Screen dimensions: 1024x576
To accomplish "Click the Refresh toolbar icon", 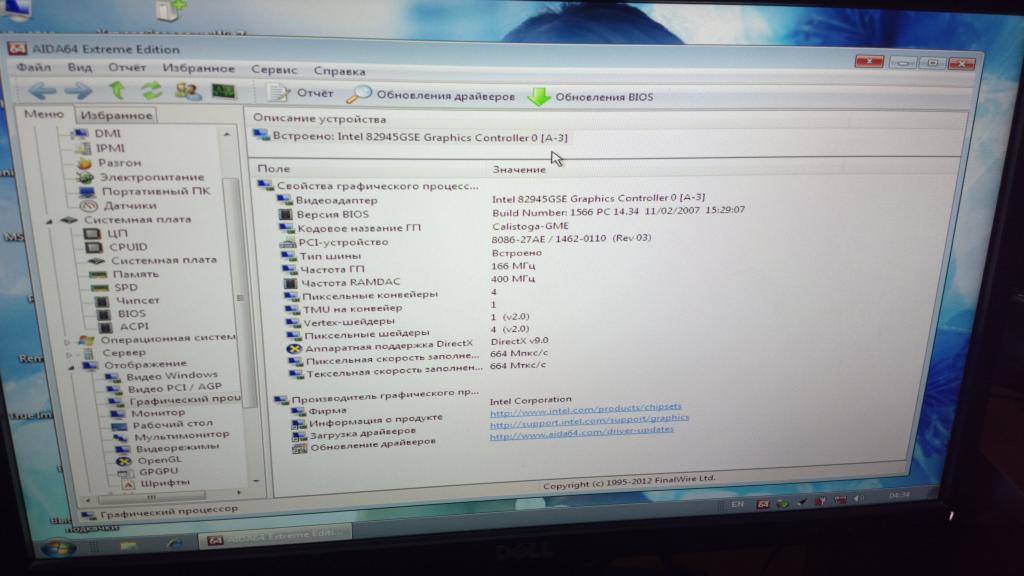I will (x=152, y=91).
